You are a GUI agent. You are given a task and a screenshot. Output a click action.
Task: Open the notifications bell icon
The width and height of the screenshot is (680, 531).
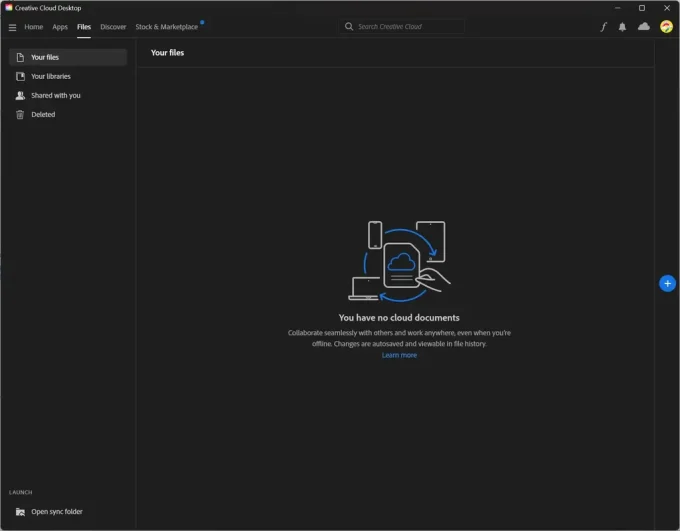(x=622, y=27)
